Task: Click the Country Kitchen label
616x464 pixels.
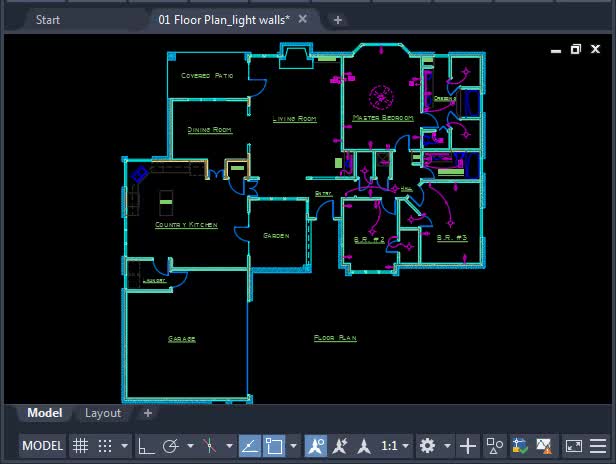Action: [x=186, y=225]
